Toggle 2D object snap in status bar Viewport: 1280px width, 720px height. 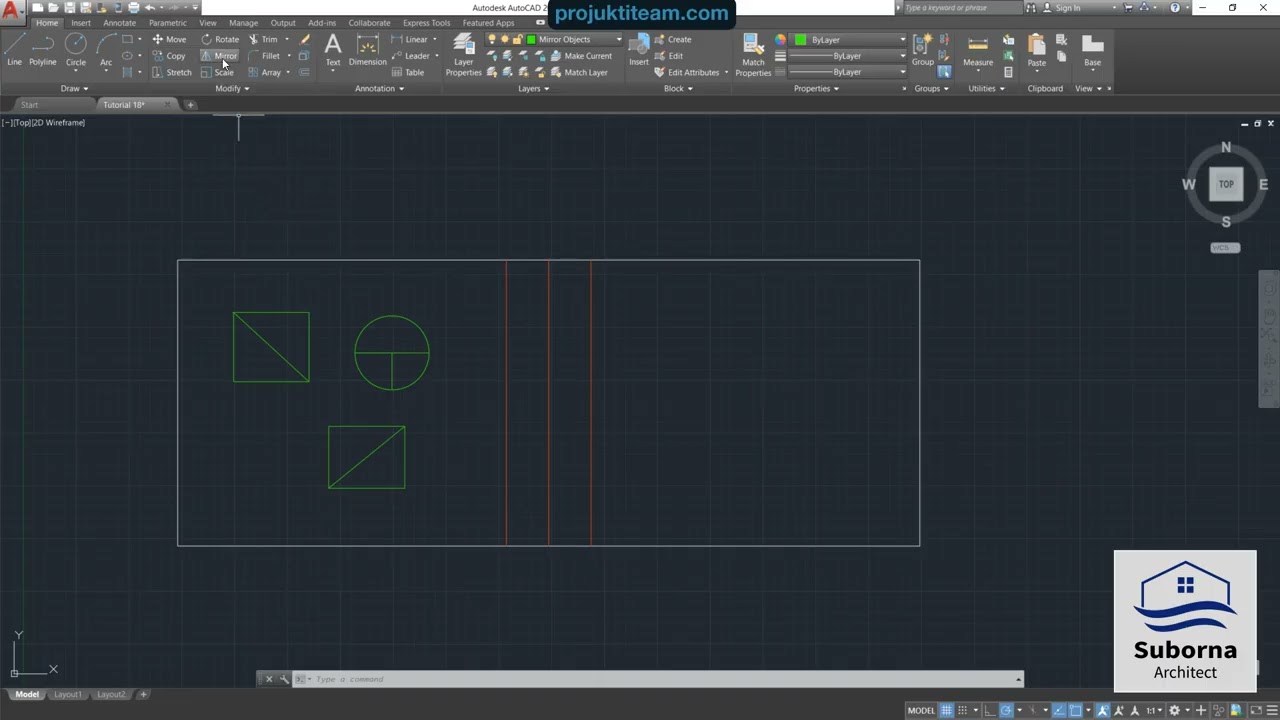pos(1075,710)
